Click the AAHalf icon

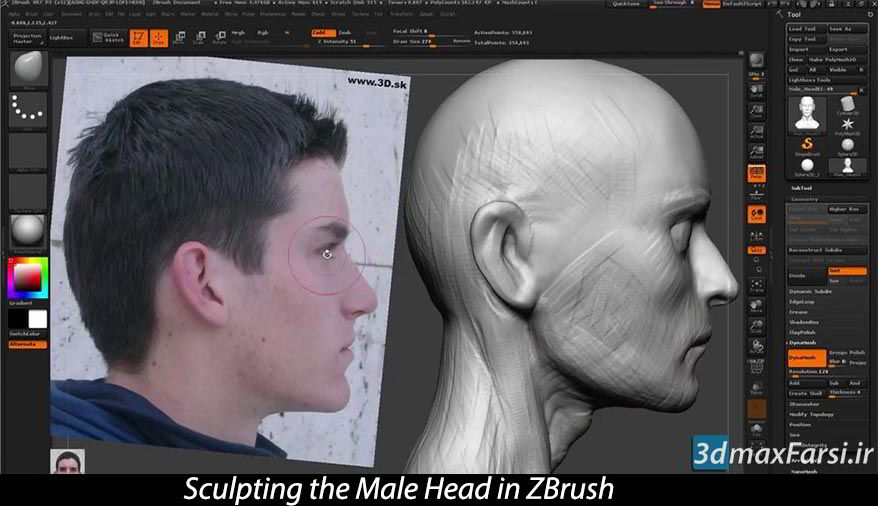click(756, 152)
